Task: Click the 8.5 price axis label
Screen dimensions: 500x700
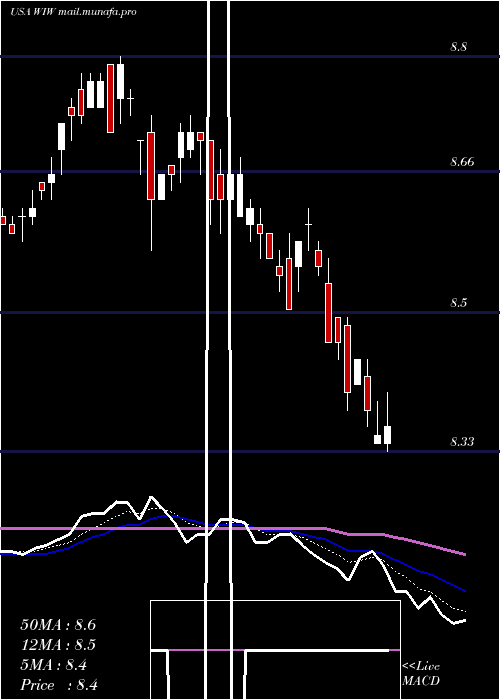Action: click(x=458, y=303)
